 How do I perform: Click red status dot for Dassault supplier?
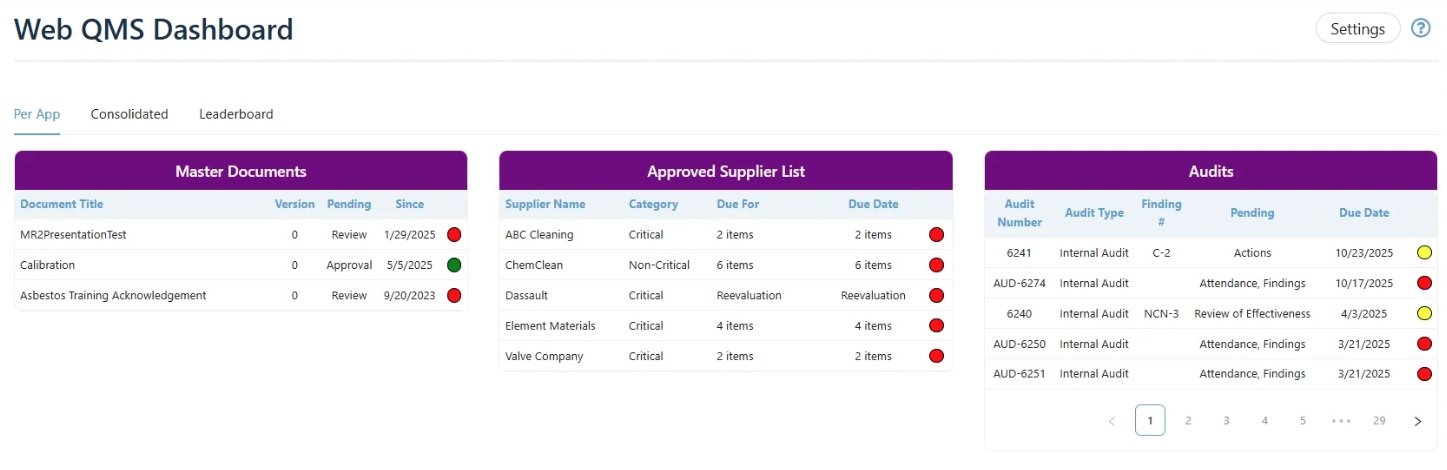pyautogui.click(x=937, y=295)
